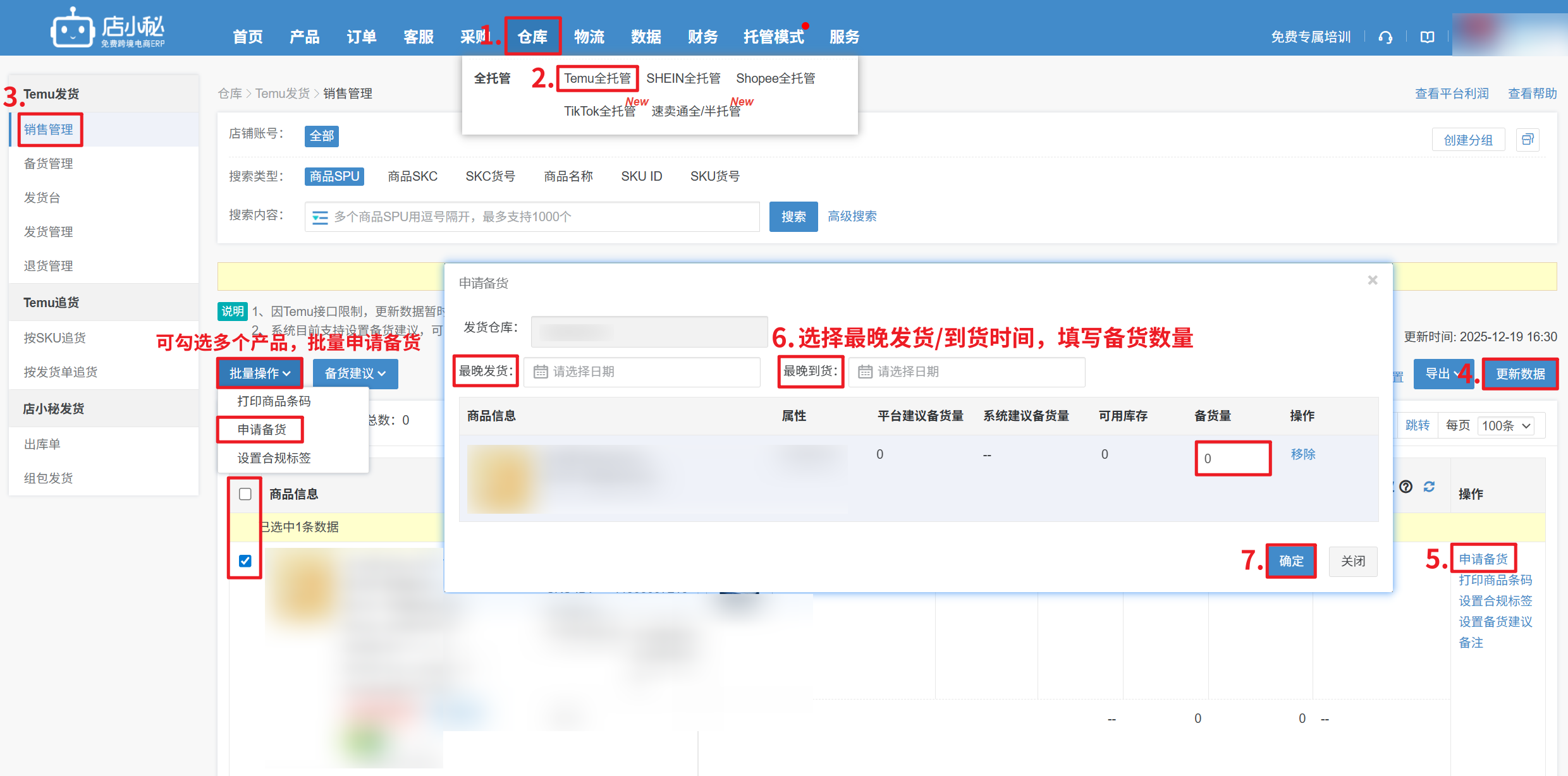
Task: Click the 高级搜索 link
Action: (x=852, y=217)
